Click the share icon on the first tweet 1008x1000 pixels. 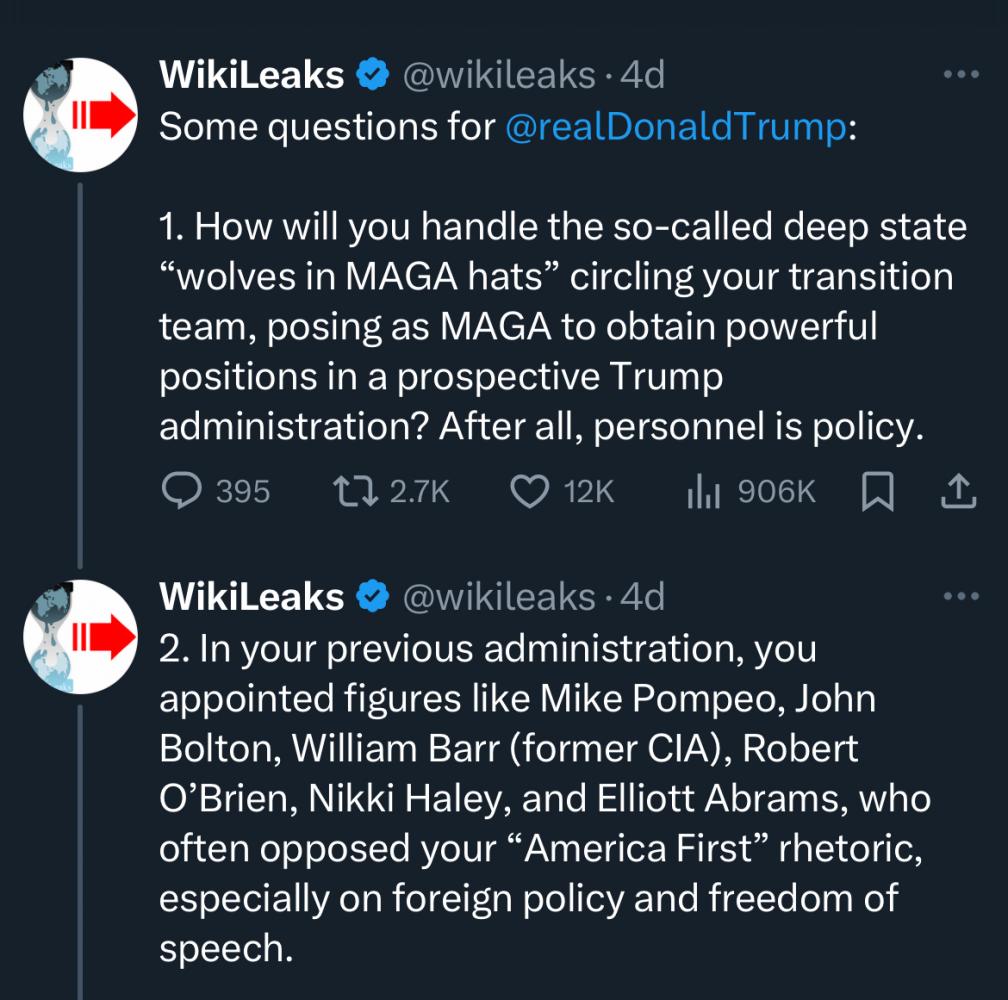[958, 491]
